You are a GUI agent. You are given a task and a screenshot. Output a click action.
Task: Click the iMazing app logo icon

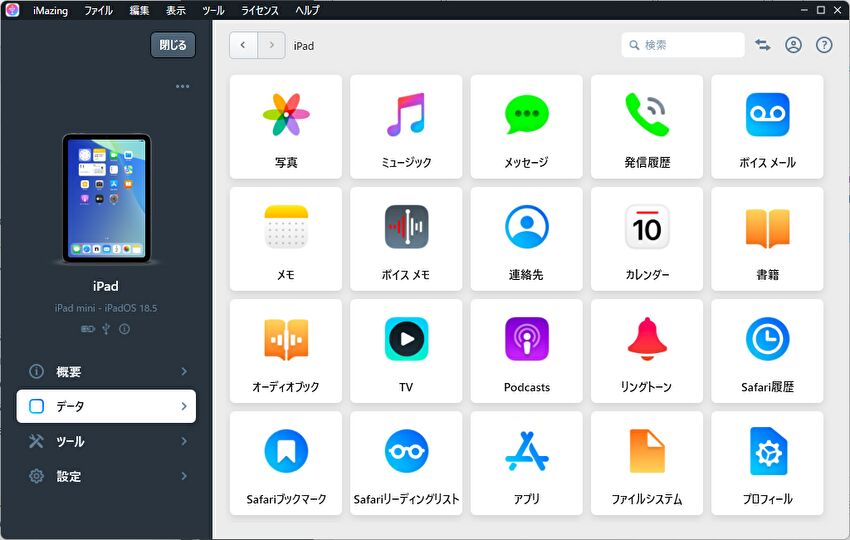click(x=12, y=10)
